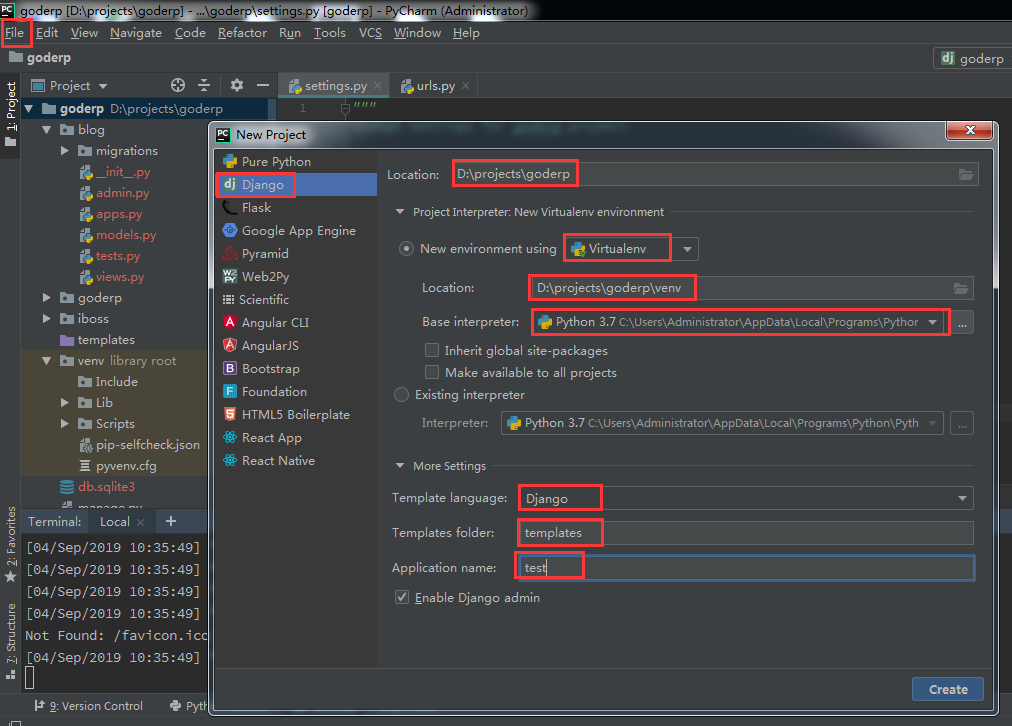Viewport: 1012px width, 726px height.
Task: Select Pyramid project type
Action: tap(296, 254)
